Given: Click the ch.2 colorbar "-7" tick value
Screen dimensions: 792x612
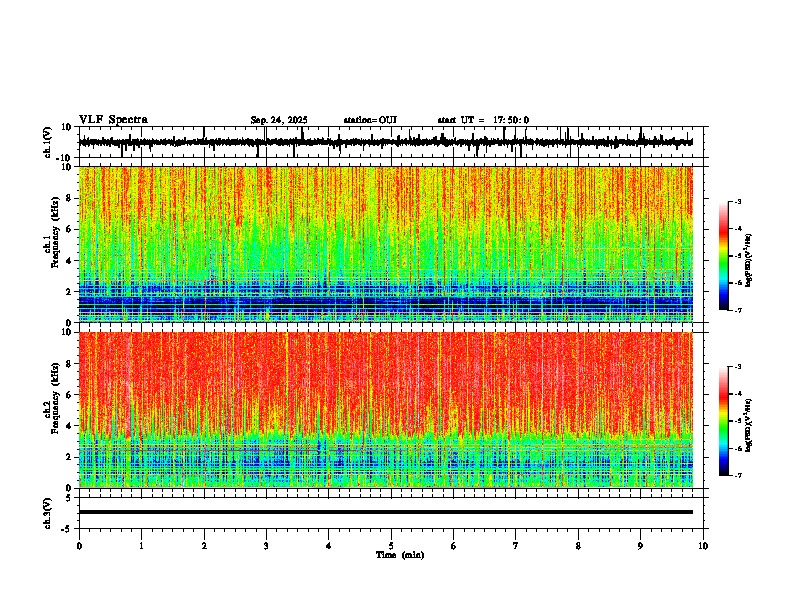Looking at the screenshot, I should [738, 475].
